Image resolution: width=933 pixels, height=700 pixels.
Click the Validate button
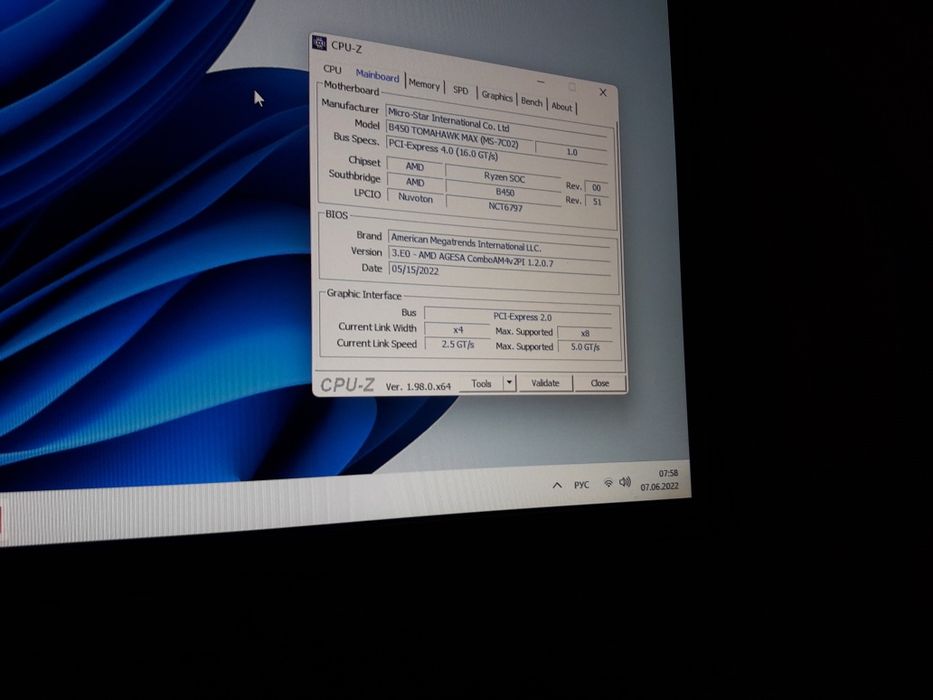pos(545,383)
